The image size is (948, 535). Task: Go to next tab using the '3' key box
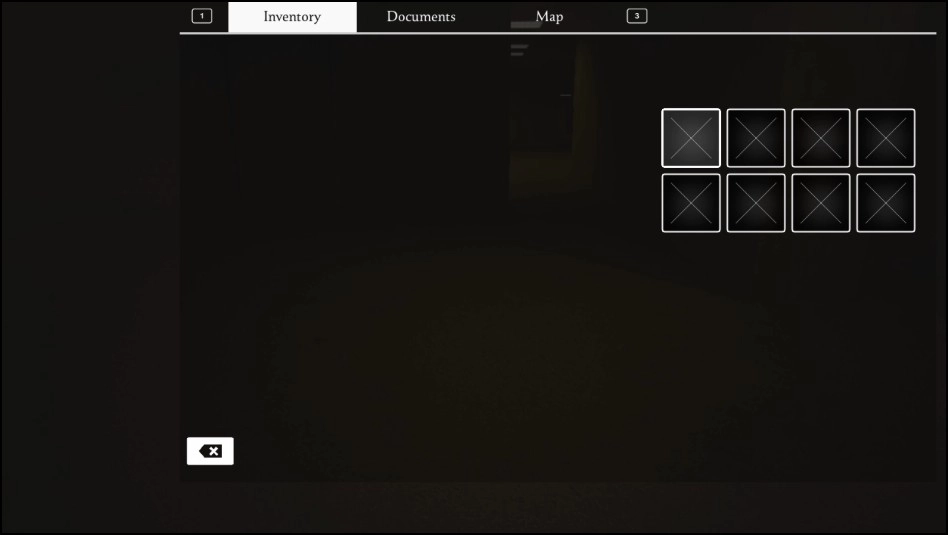637,16
